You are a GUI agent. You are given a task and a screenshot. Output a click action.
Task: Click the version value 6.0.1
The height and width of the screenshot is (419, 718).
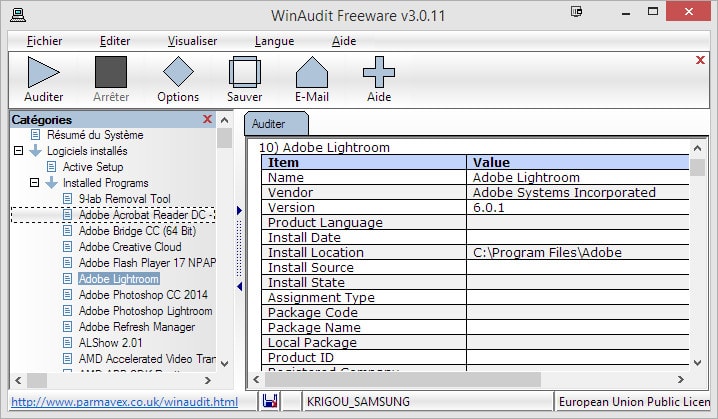488,207
